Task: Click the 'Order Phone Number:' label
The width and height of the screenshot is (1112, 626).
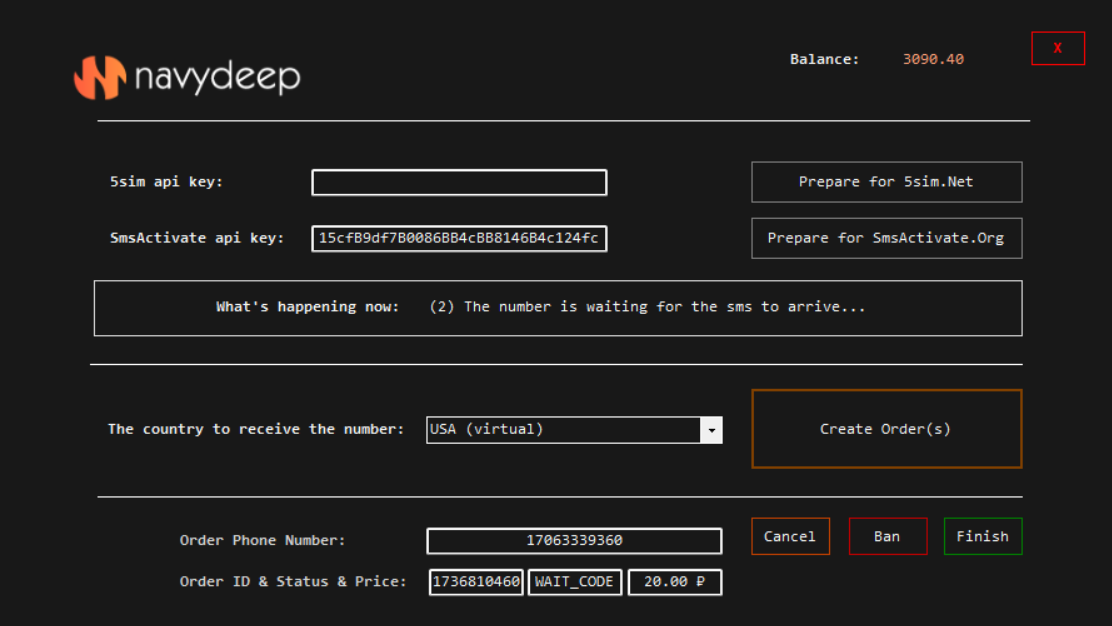Action: 262,541
